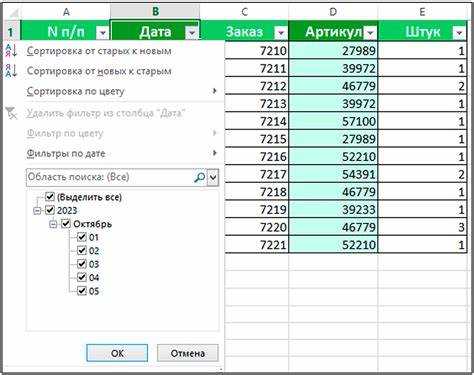This screenshot has height=375, width=474.
Task: Toggle day 04 checkbox
Action: 82,277
